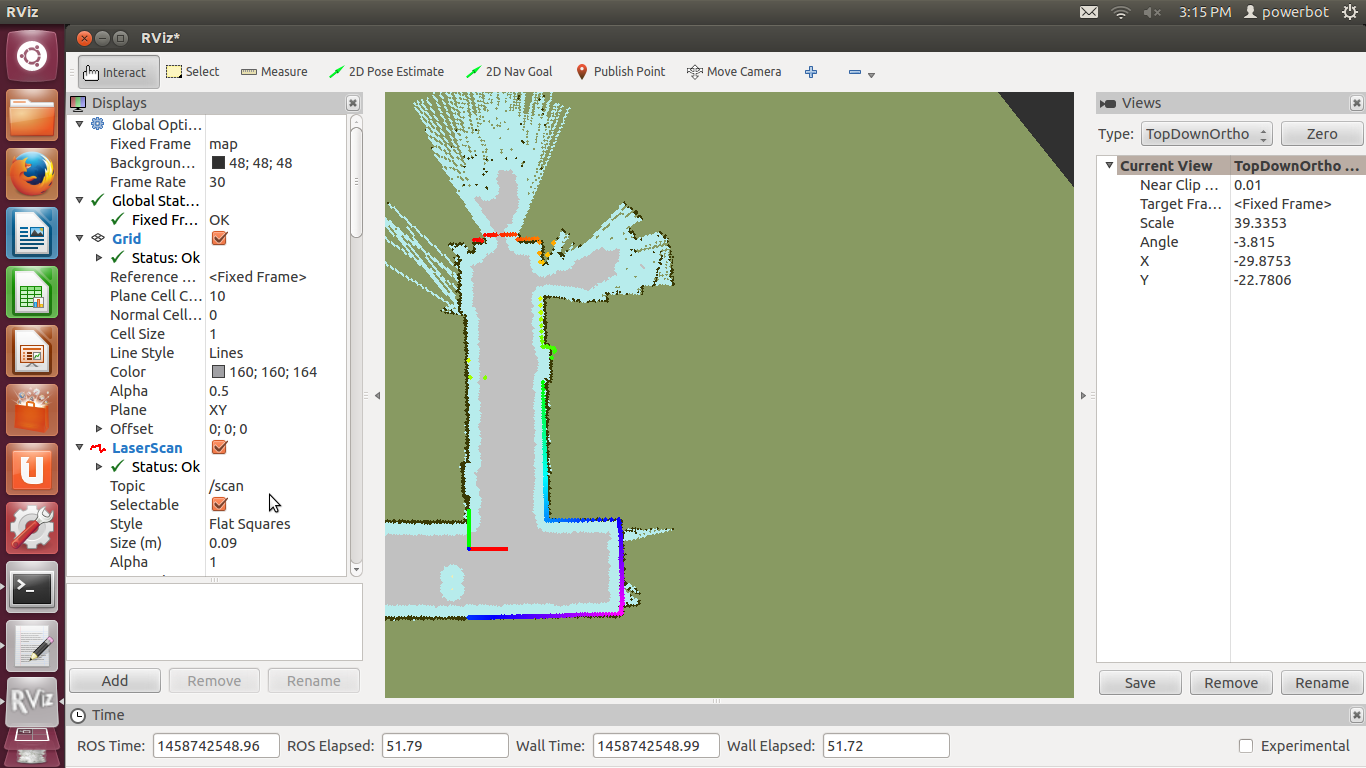The width and height of the screenshot is (1366, 768).
Task: Pick the 2D Nav Goal tool
Action: point(509,72)
